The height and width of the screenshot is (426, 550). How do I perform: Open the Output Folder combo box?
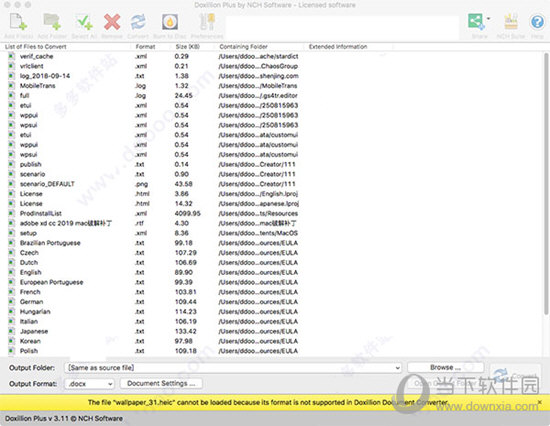pos(233,368)
